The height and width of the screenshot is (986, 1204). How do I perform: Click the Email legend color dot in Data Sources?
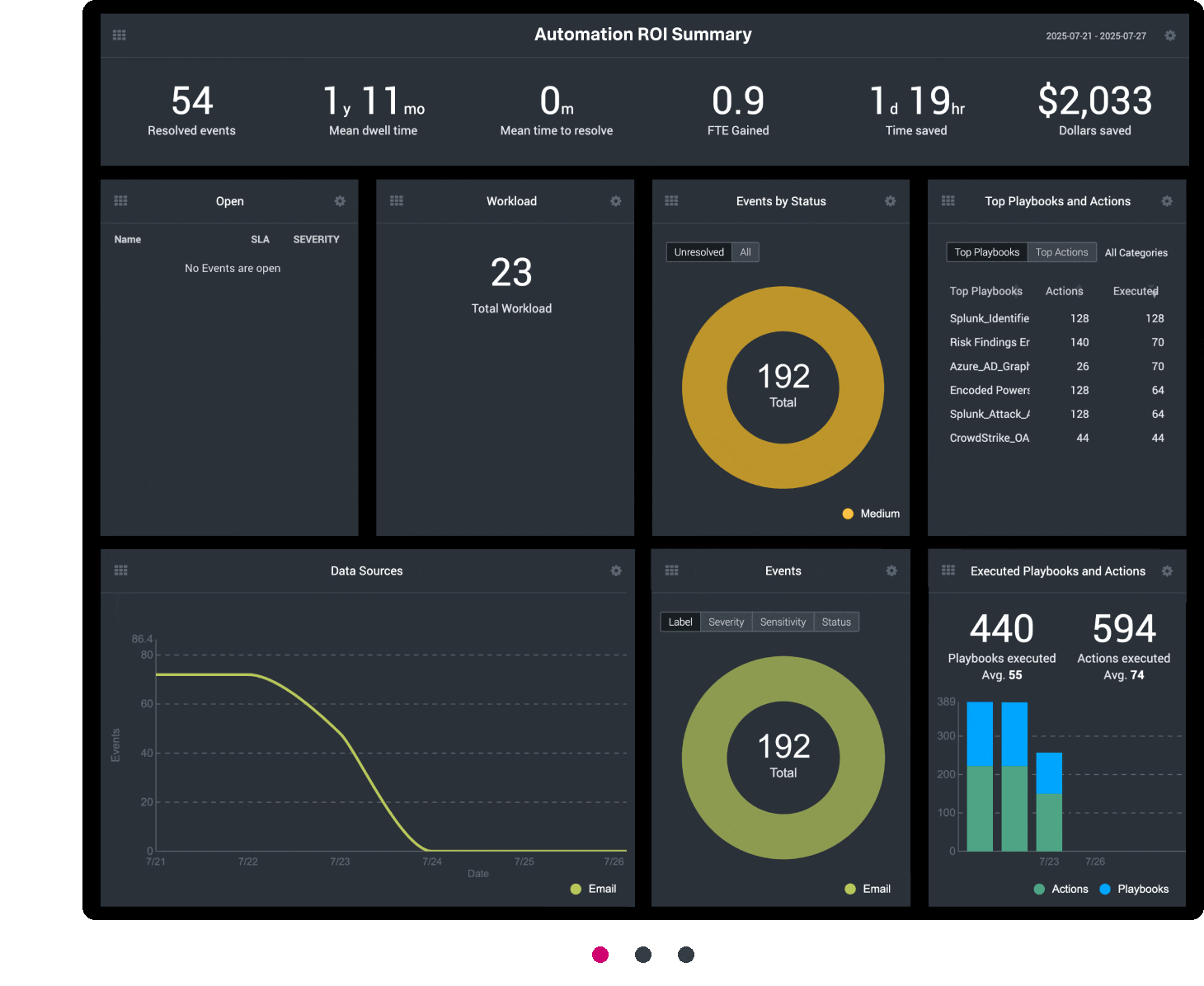tap(575, 889)
